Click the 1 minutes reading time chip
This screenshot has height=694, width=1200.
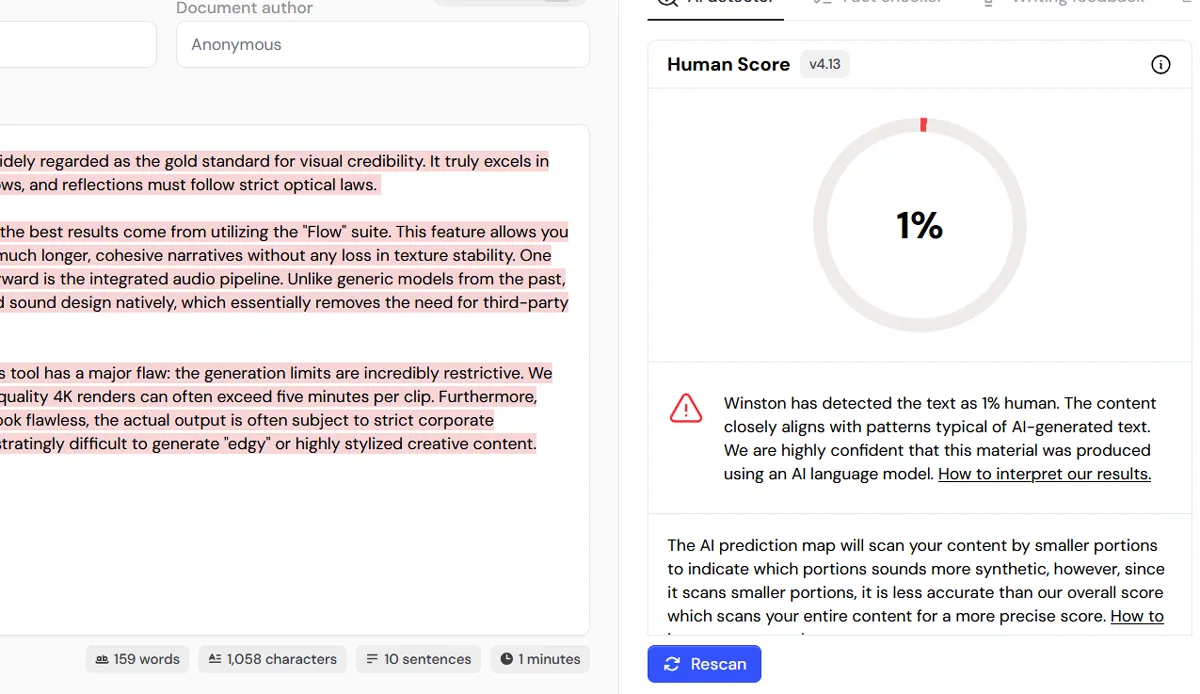pyautogui.click(x=540, y=659)
